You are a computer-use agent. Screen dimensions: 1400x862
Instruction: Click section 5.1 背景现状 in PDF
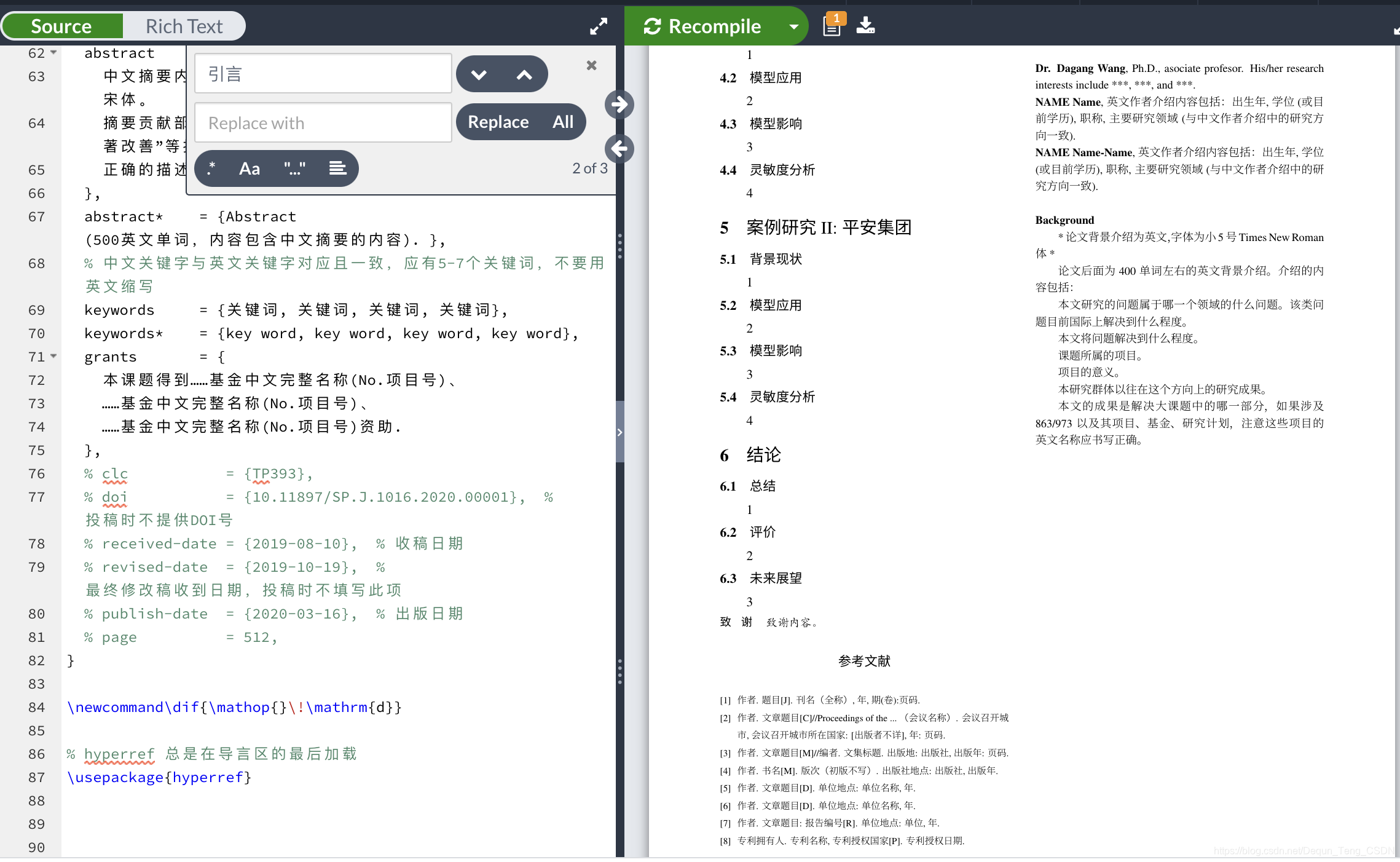pos(761,259)
